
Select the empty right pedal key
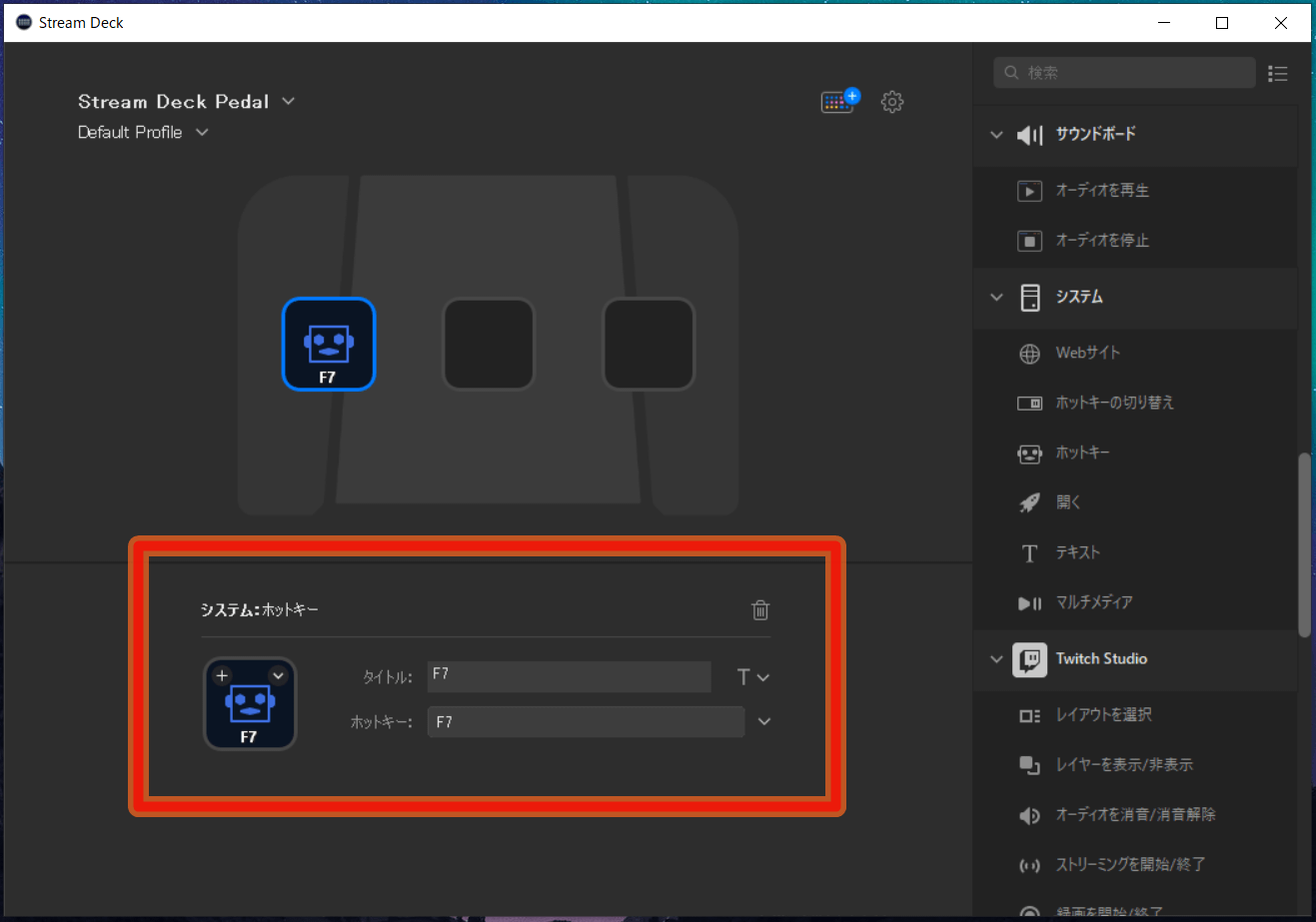click(649, 344)
